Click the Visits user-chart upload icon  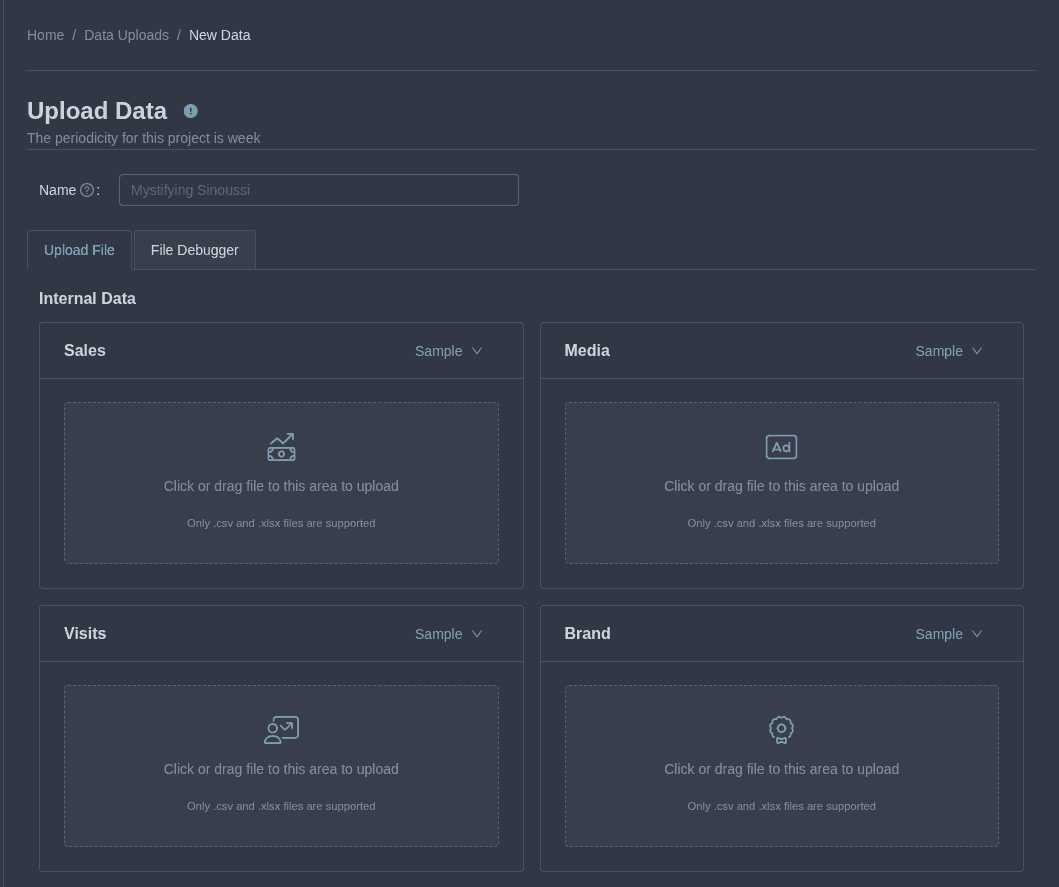(x=281, y=730)
